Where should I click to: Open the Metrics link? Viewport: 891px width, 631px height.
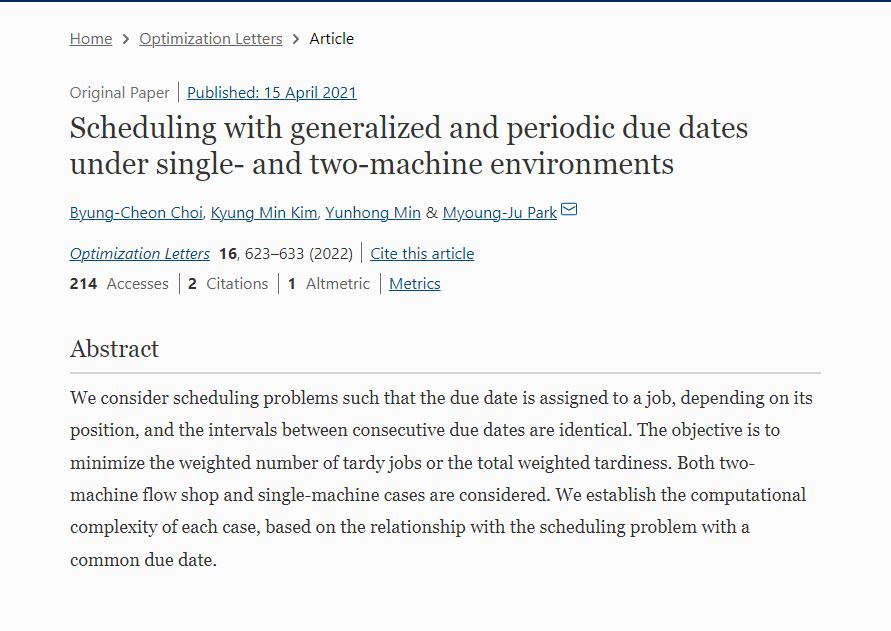415,284
